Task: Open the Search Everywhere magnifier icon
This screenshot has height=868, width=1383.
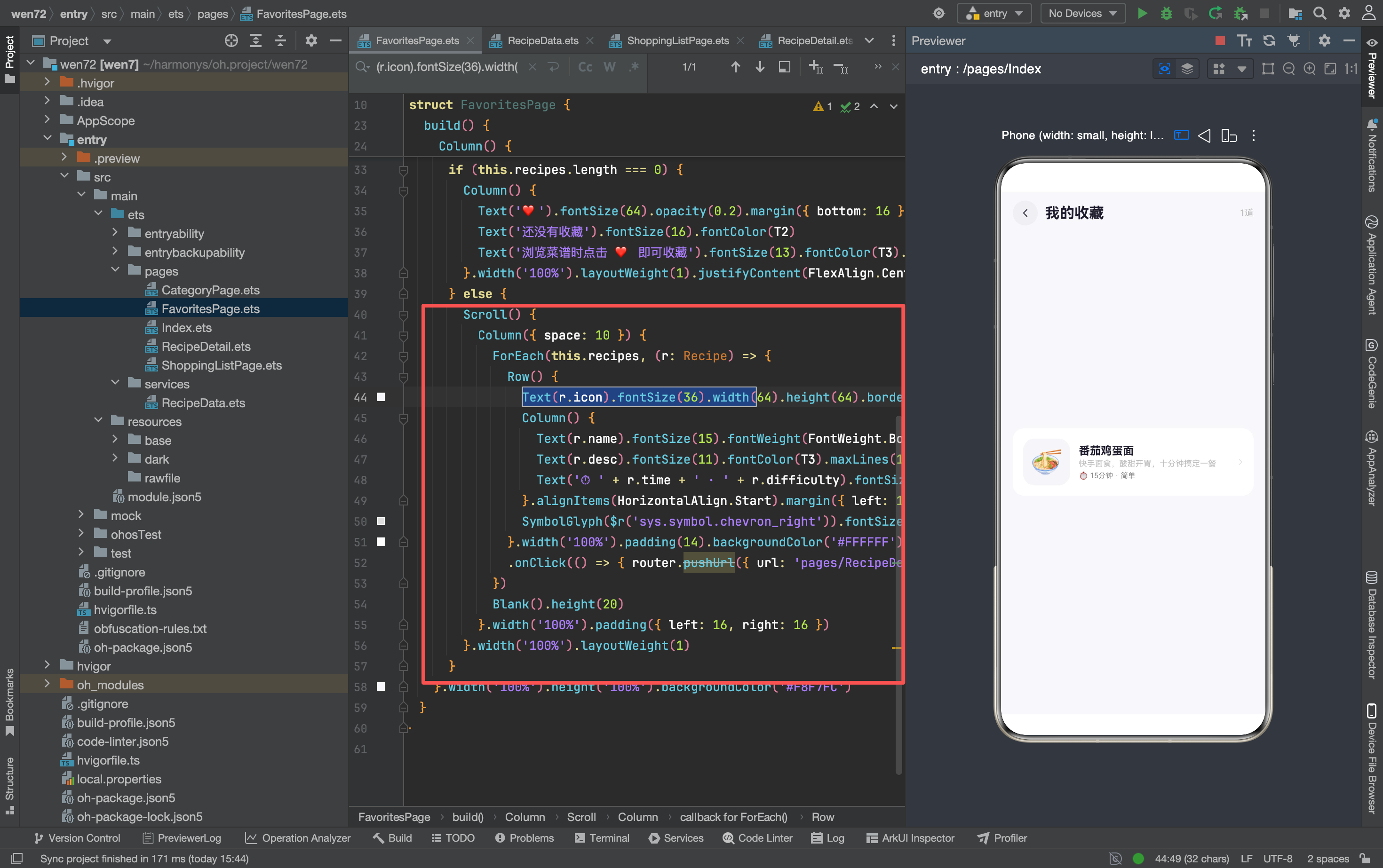Action: (1320, 13)
